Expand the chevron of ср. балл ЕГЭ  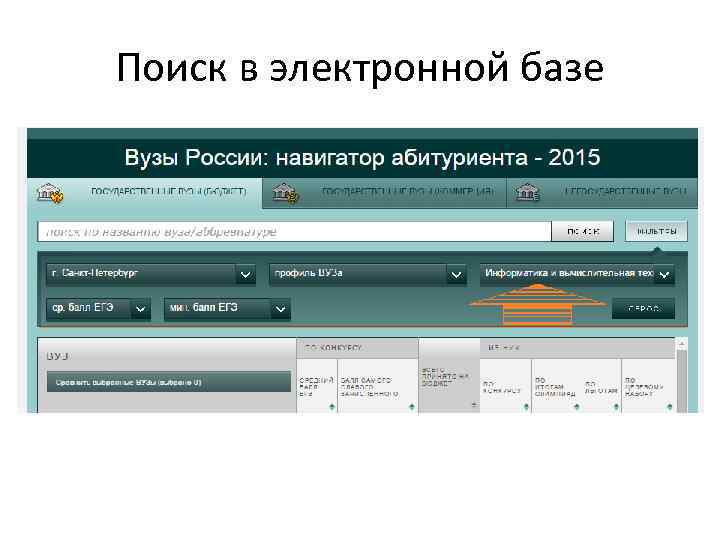(x=141, y=309)
